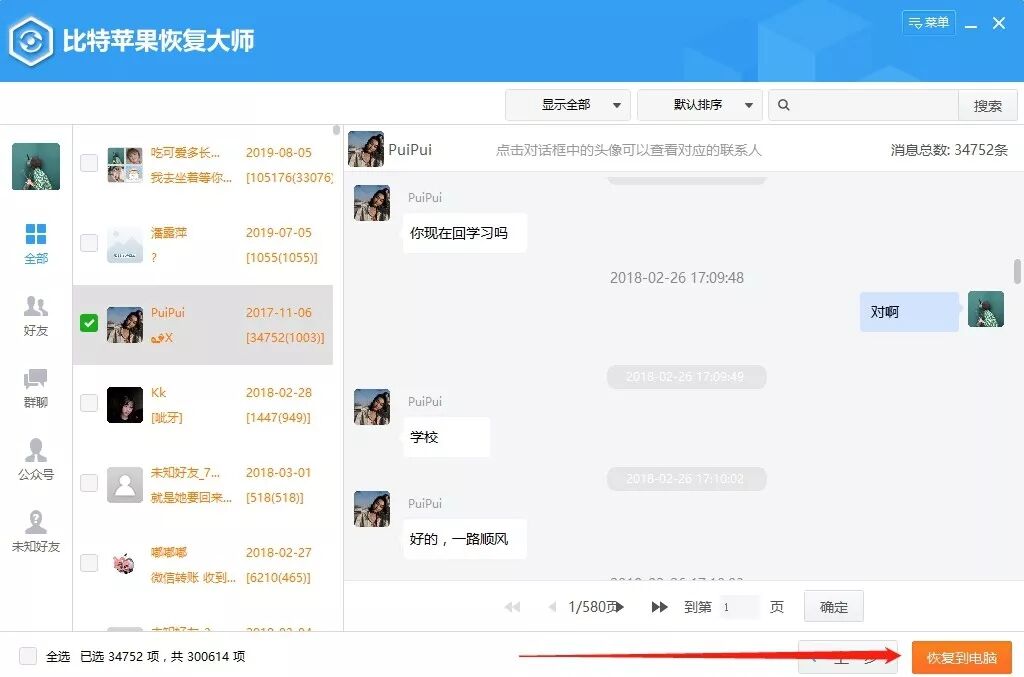Go to first page of messages
The image size is (1024, 677).
[513, 607]
